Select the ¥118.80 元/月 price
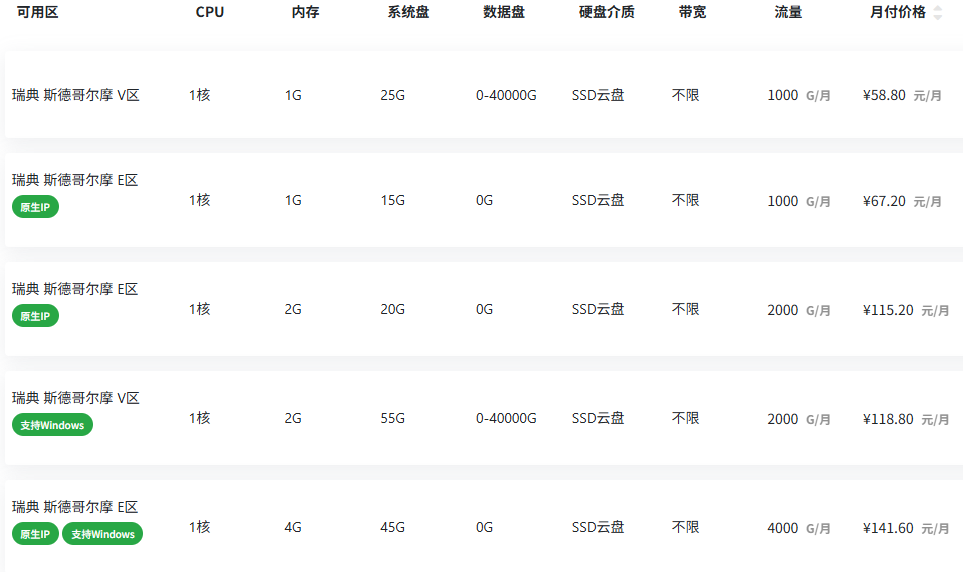The width and height of the screenshot is (963, 572). [x=906, y=419]
